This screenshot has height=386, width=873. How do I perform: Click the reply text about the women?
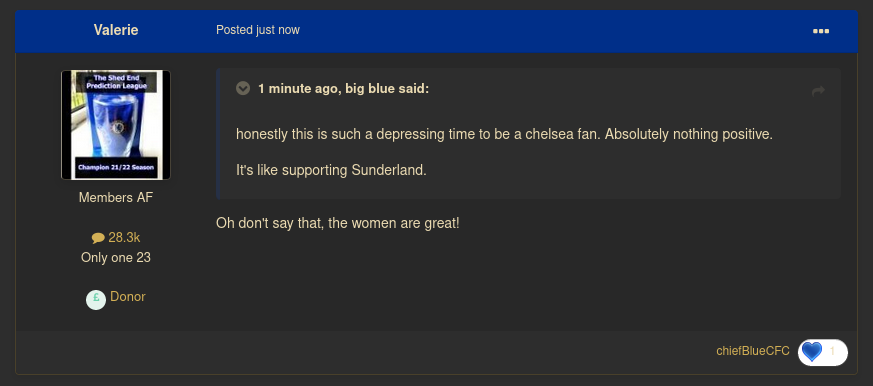pos(338,224)
